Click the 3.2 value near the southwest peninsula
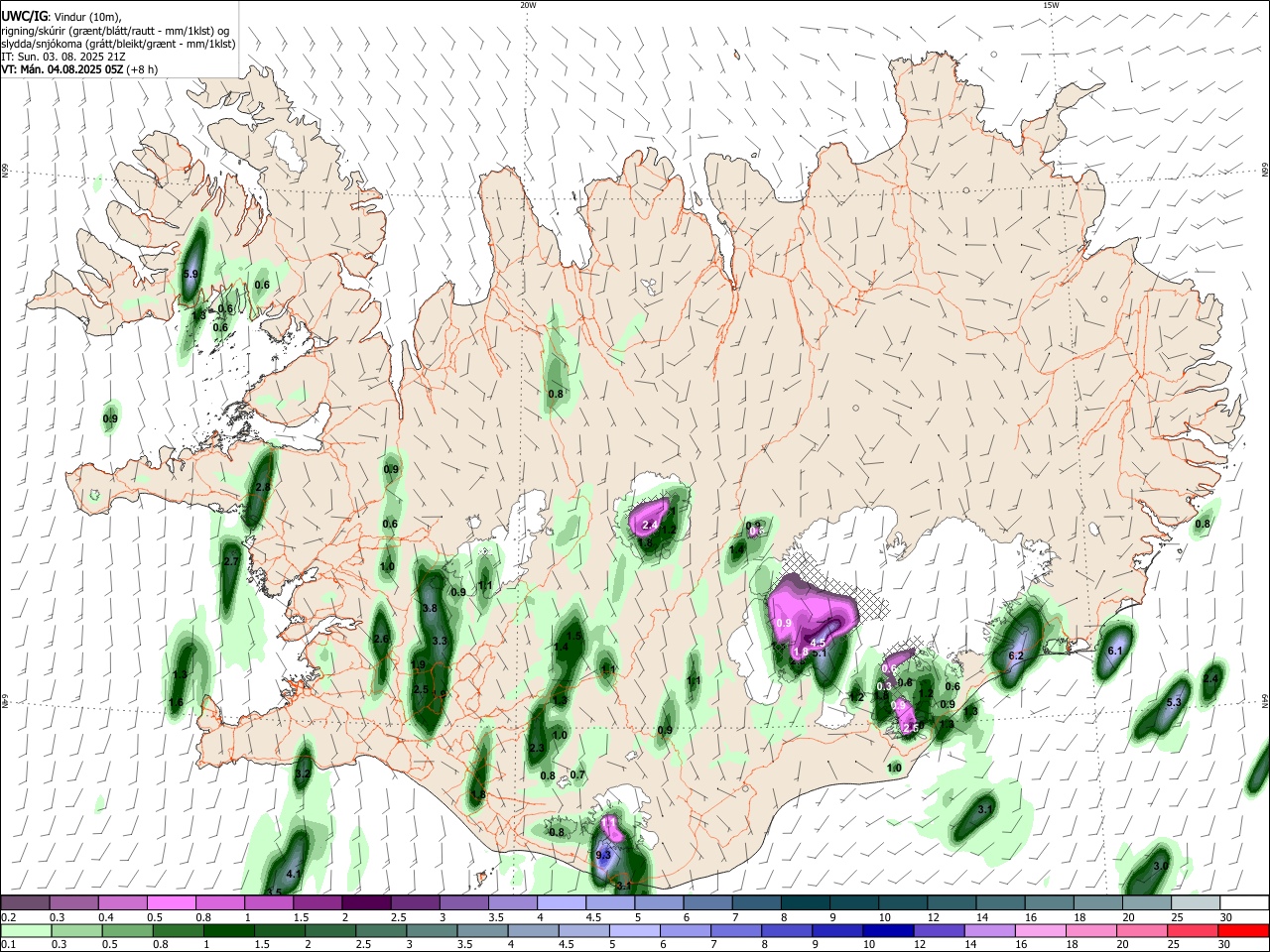Image resolution: width=1270 pixels, height=952 pixels. 304,773
